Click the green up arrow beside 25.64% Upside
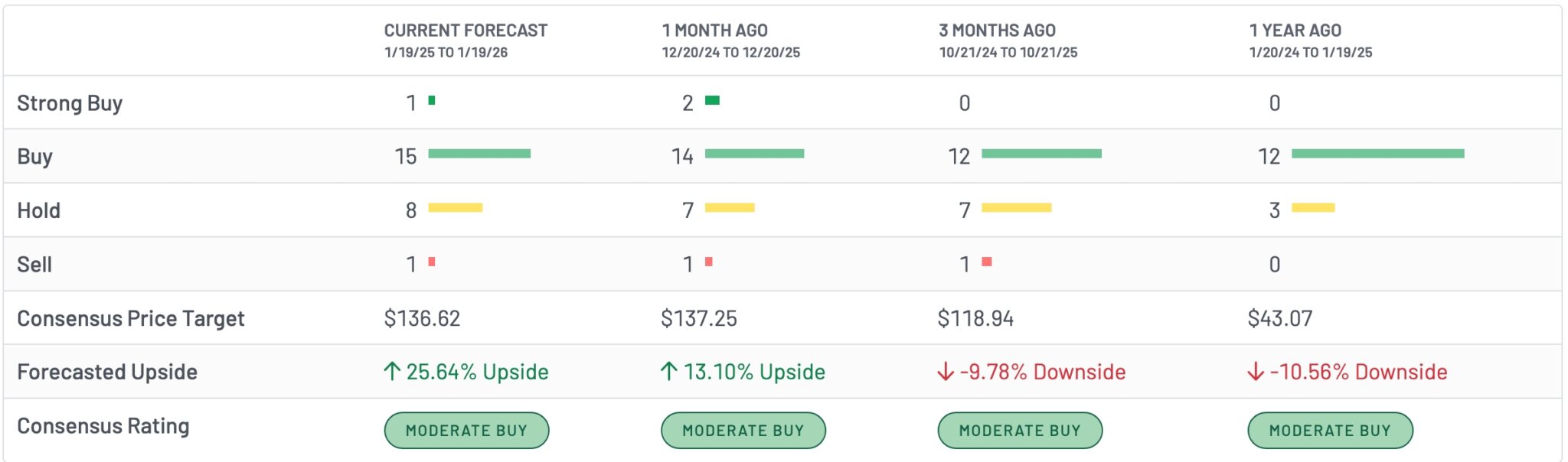 [392, 372]
